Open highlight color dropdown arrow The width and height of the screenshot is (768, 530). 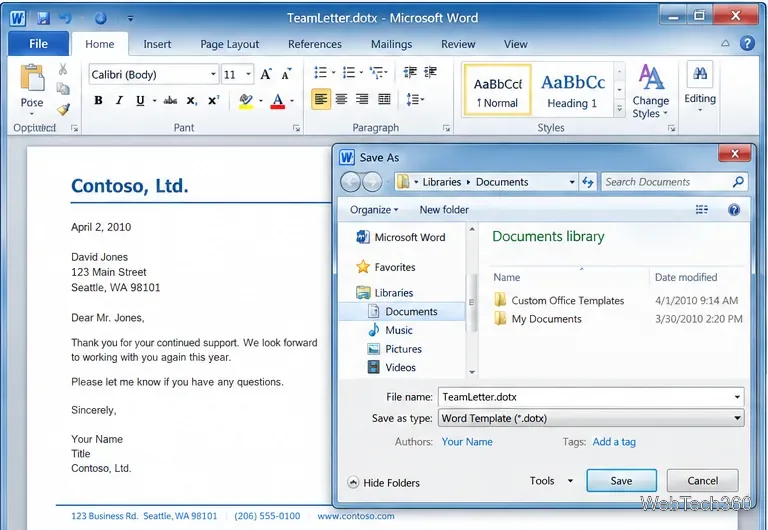[x=261, y=101]
